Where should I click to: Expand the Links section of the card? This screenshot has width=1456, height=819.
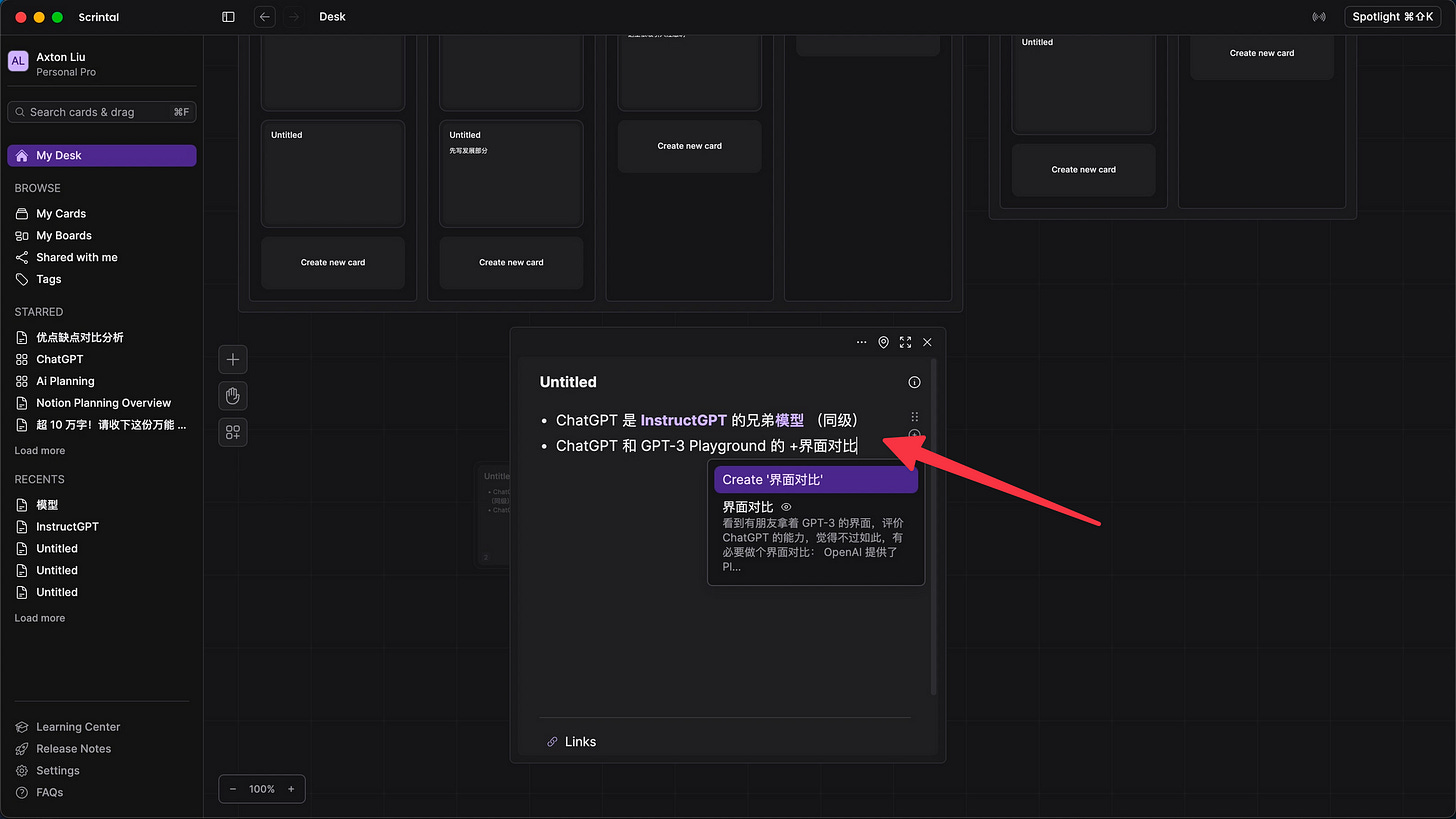572,742
